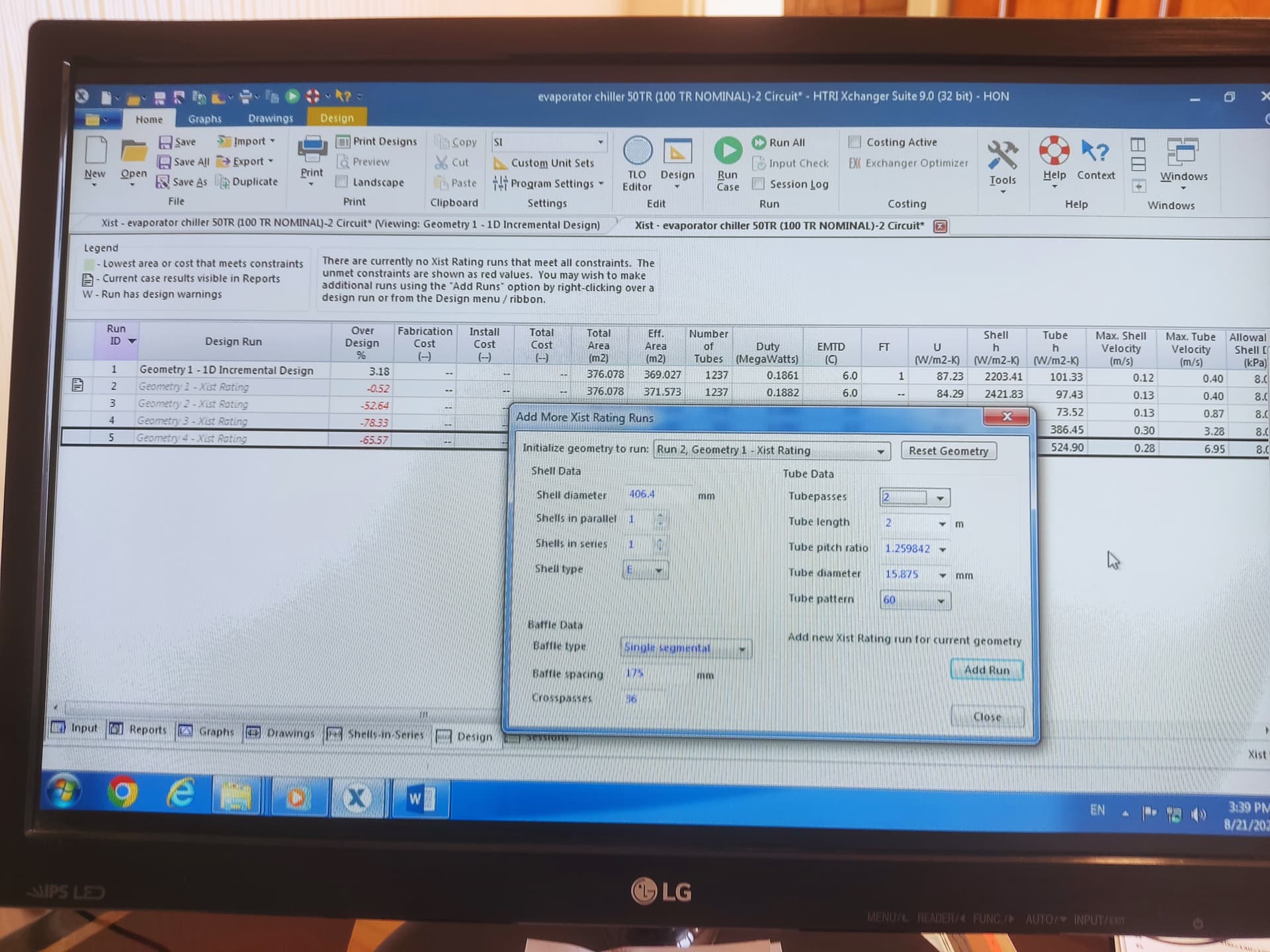The image size is (1270, 952).
Task: Click Close in the Add Runs dialog
Action: point(987,717)
